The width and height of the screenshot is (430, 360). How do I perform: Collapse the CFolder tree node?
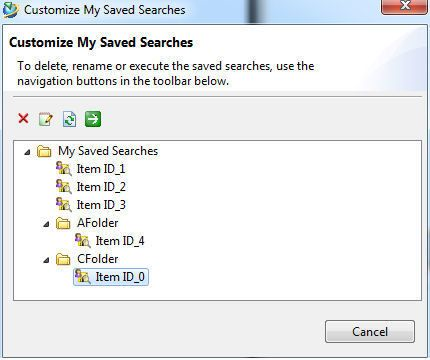(46, 260)
